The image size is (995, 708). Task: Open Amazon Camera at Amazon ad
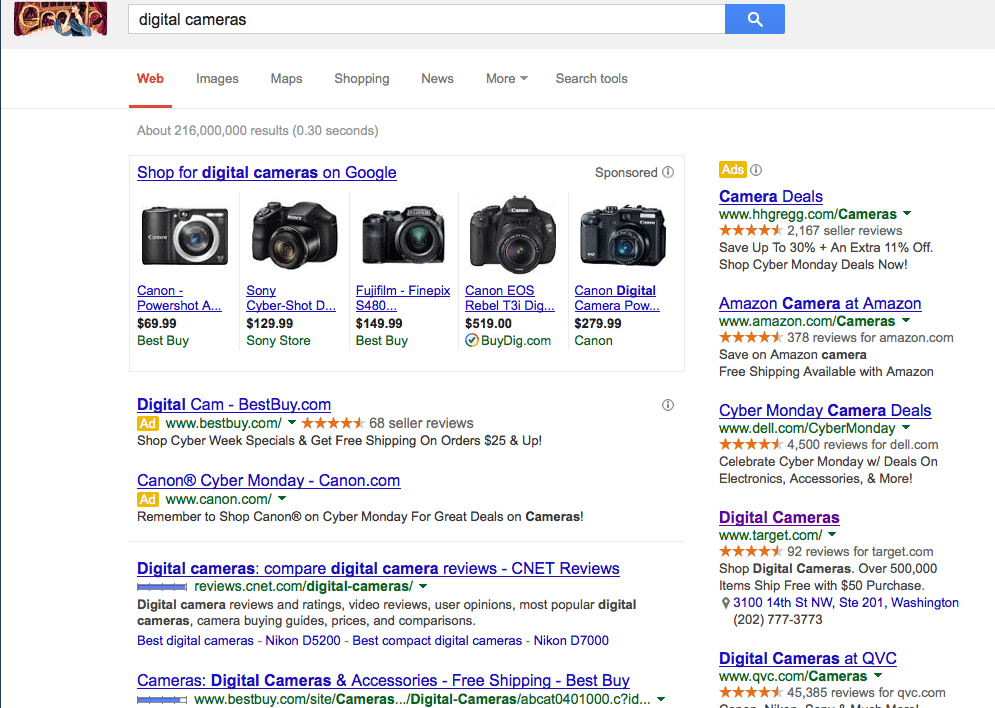click(820, 304)
